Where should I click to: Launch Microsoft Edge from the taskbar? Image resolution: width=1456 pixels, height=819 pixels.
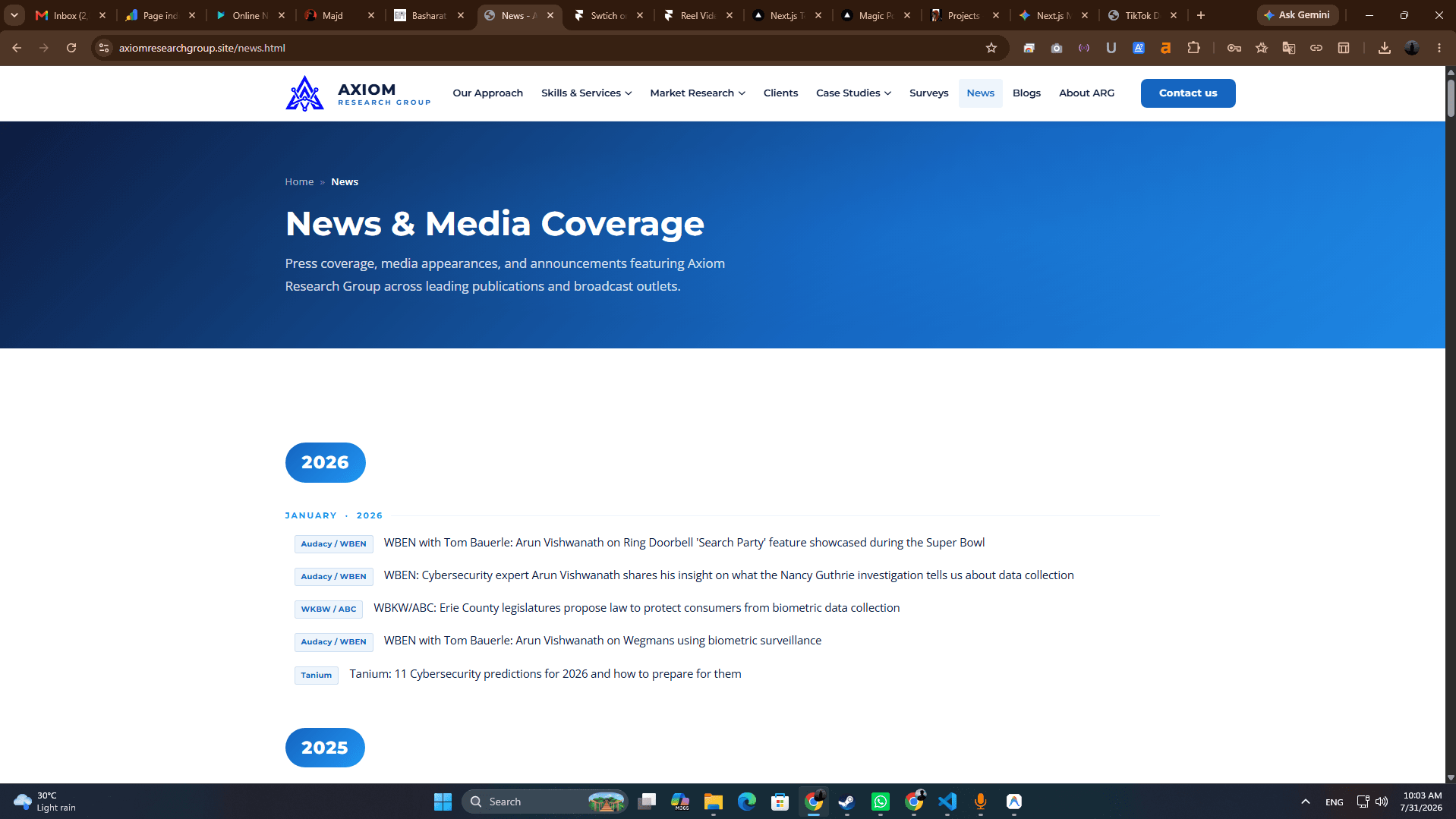(x=747, y=802)
